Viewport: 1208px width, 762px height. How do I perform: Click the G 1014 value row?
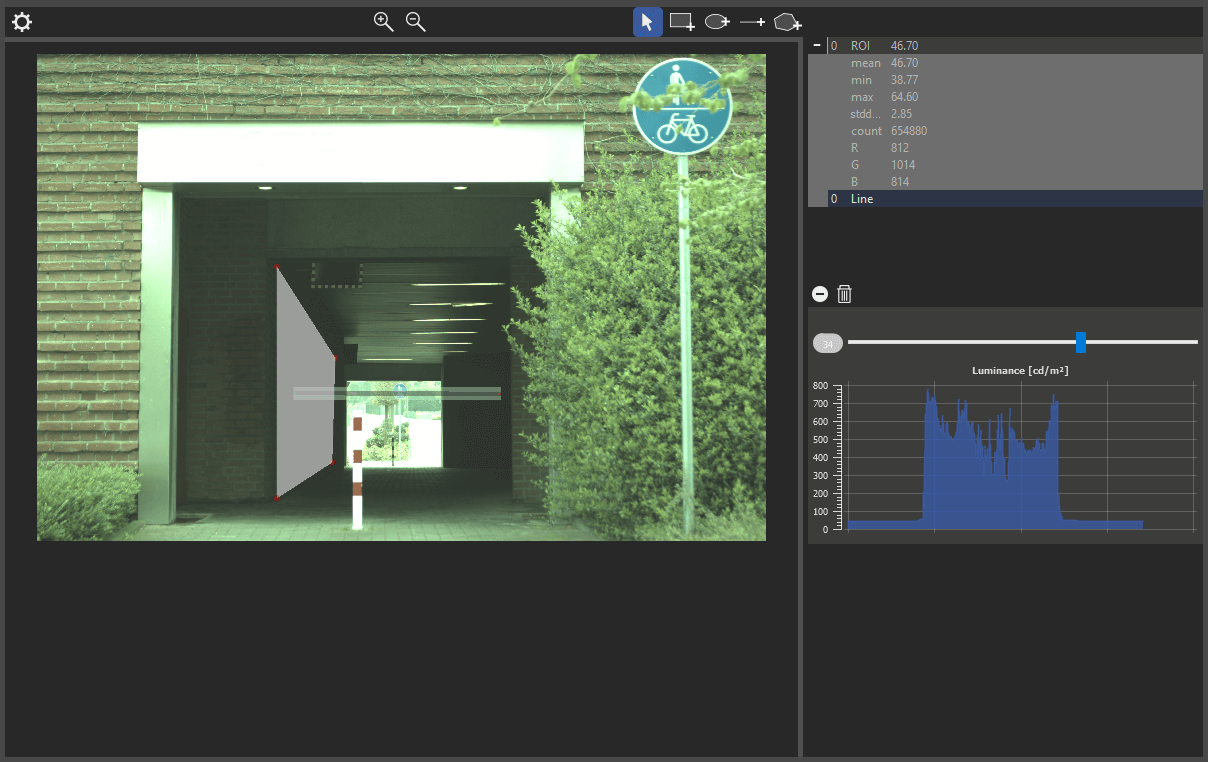coord(1015,165)
